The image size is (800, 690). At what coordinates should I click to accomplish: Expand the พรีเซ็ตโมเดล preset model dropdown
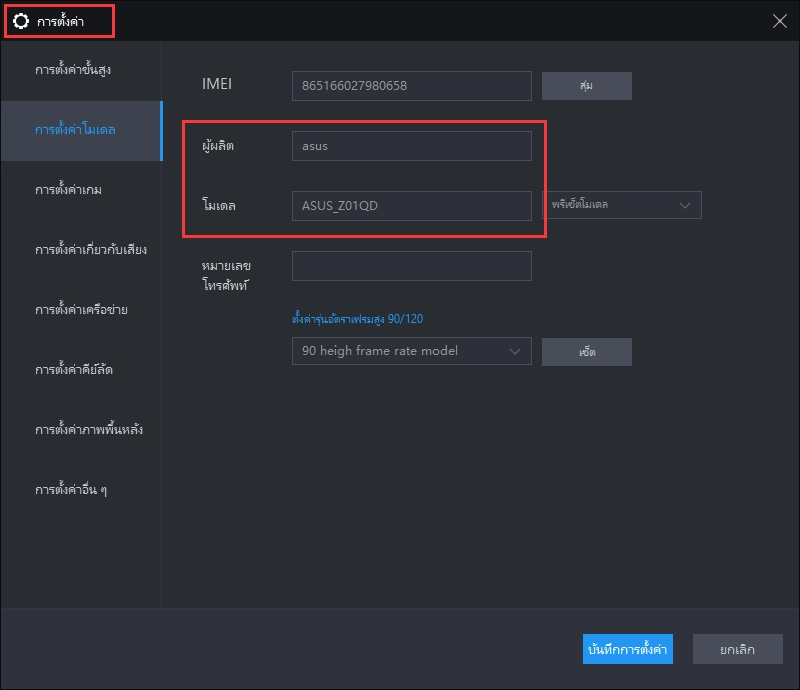click(x=621, y=205)
